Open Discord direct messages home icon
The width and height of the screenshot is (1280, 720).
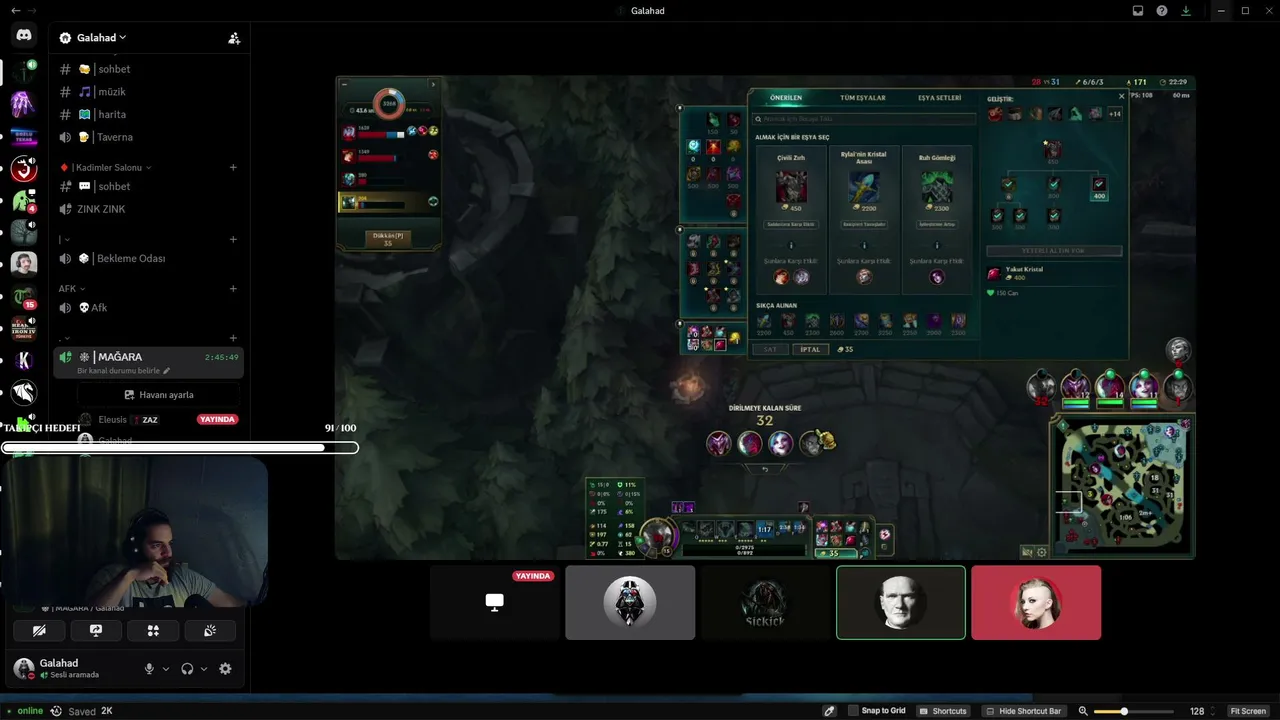(x=24, y=36)
